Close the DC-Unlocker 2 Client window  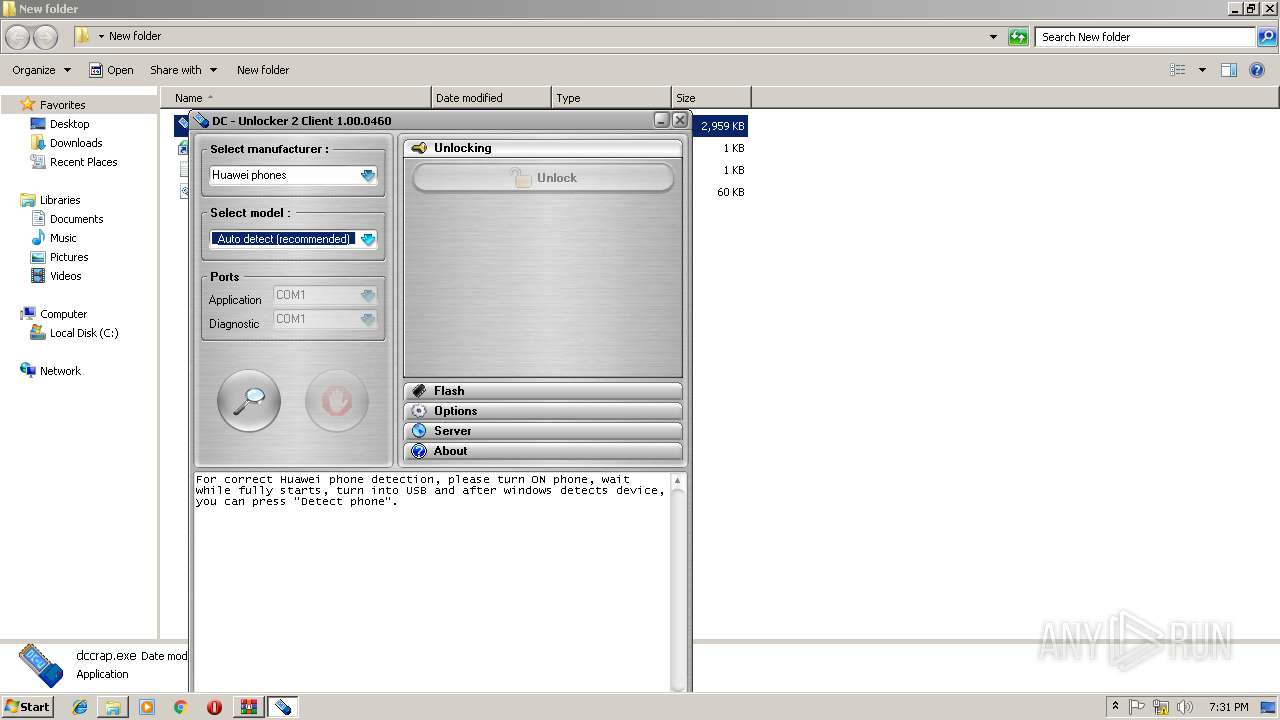[x=680, y=120]
